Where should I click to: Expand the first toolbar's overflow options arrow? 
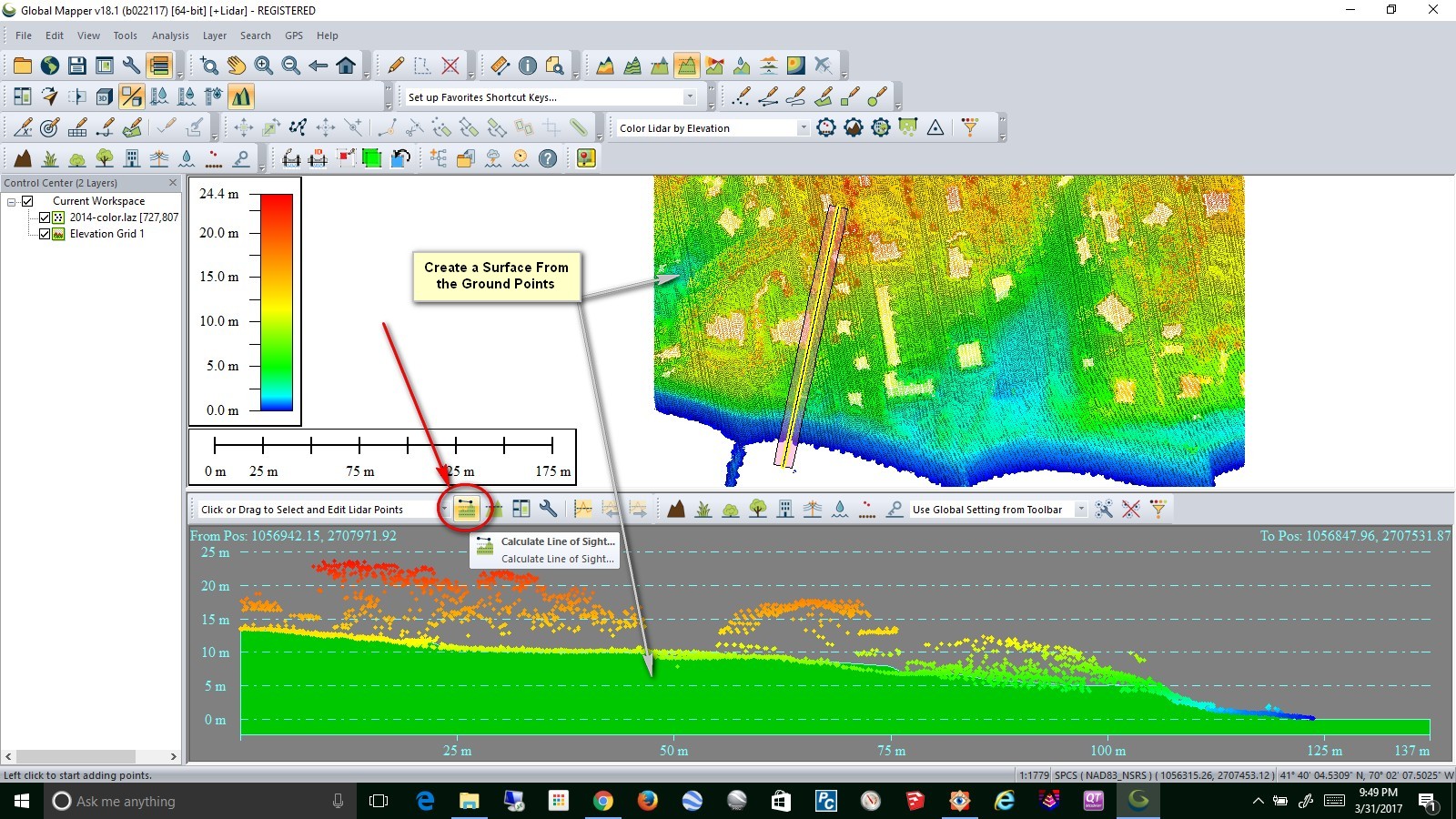pyautogui.click(x=180, y=74)
